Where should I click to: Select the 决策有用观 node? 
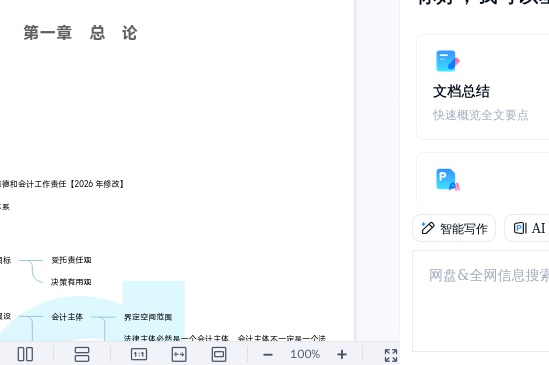(x=71, y=282)
